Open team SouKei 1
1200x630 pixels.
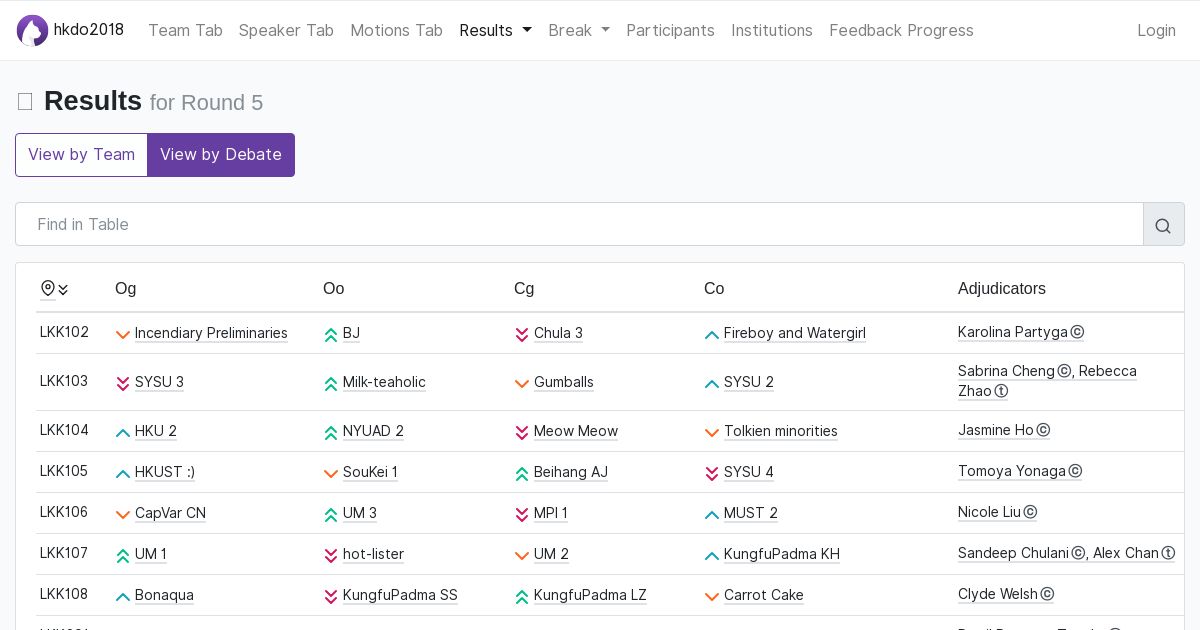click(x=370, y=472)
